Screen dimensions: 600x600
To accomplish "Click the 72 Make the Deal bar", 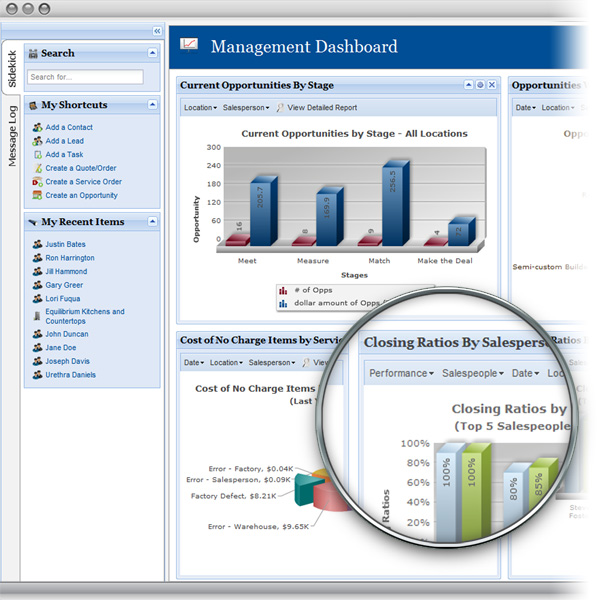I will pyautogui.click(x=462, y=232).
